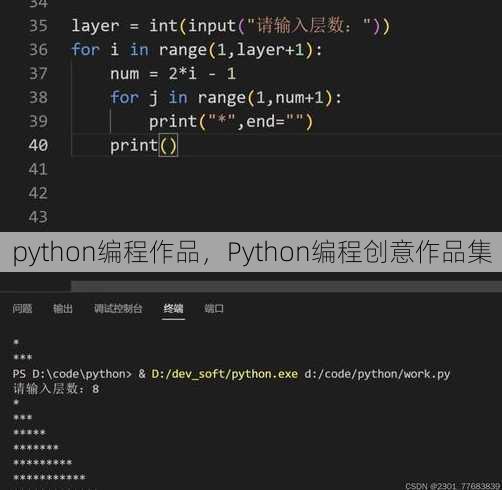Viewport: 502px width, 490px height.
Task: Click line number 40 in gutter
Action: pos(38,145)
